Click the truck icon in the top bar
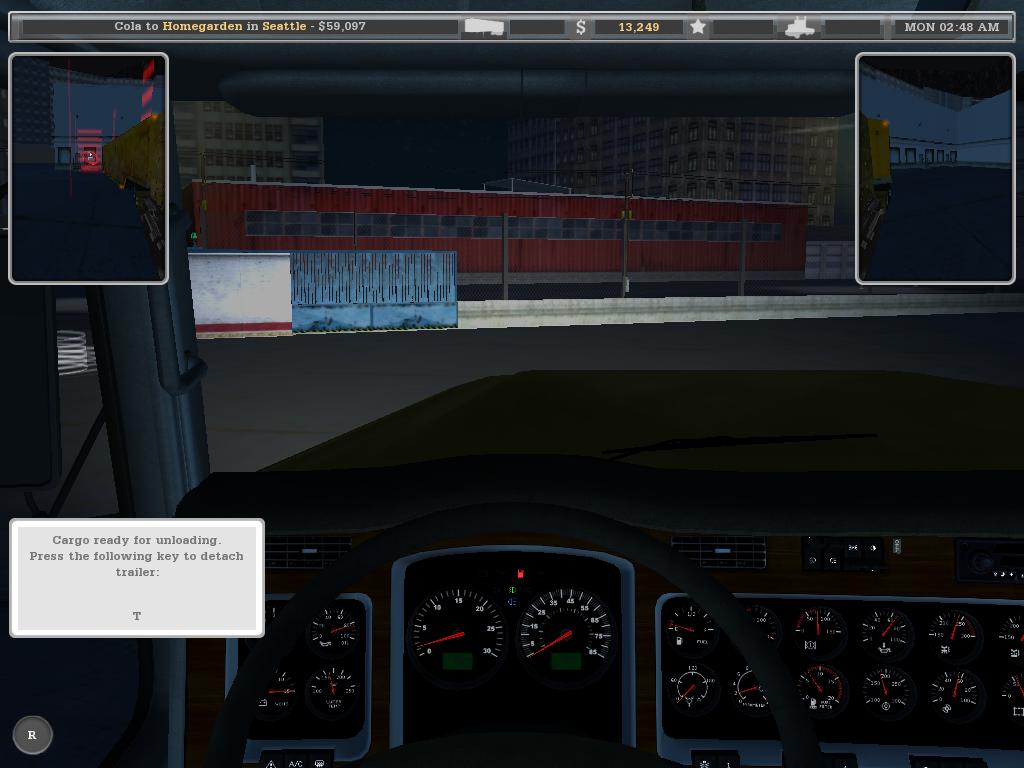The width and height of the screenshot is (1024, 768). 799,27
